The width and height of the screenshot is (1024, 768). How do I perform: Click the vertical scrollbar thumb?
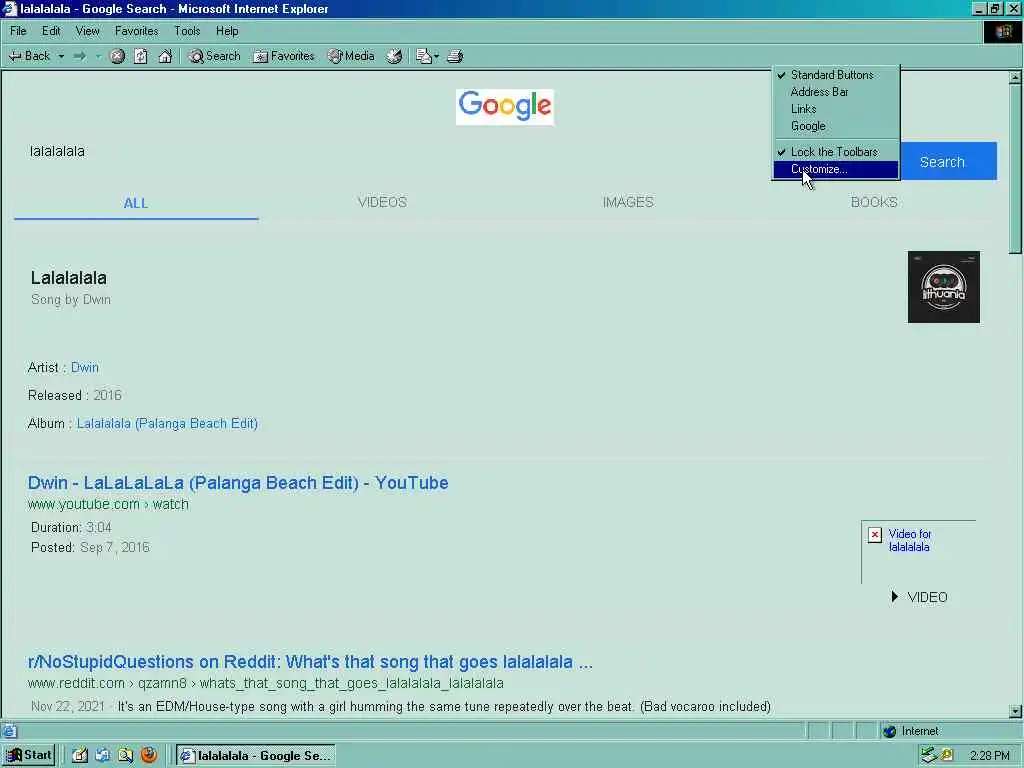pyautogui.click(x=1015, y=169)
